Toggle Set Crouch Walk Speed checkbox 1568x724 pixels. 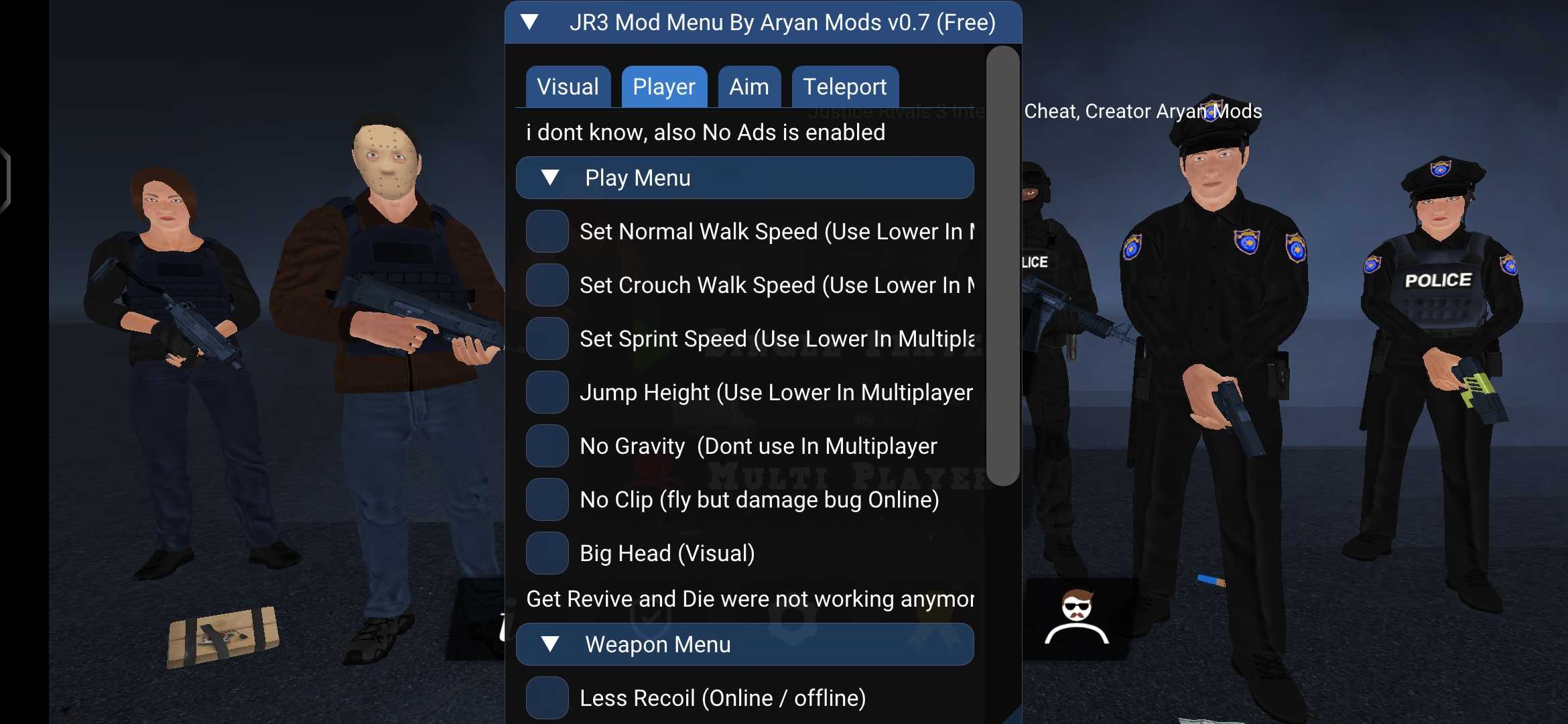tap(547, 285)
